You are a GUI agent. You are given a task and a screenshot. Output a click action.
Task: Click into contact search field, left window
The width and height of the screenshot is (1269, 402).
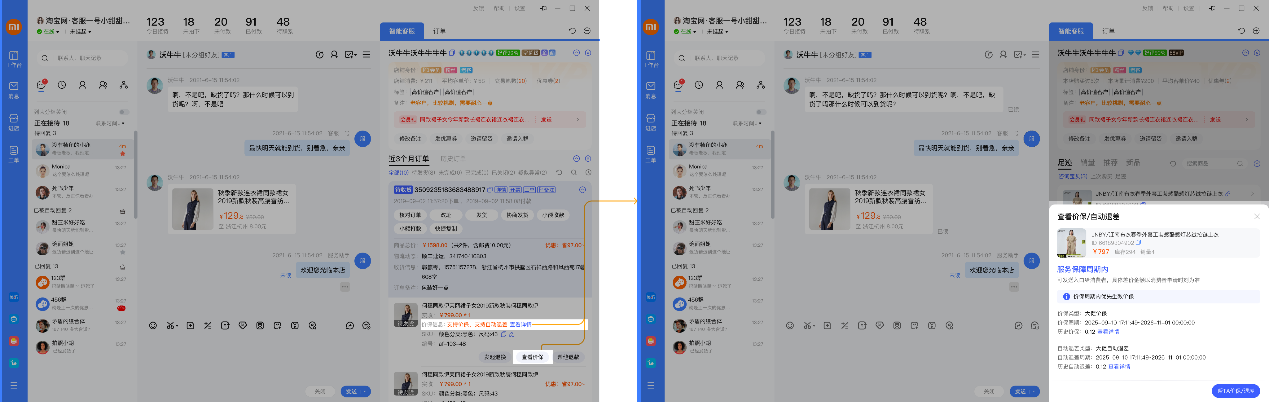click(x=82, y=57)
